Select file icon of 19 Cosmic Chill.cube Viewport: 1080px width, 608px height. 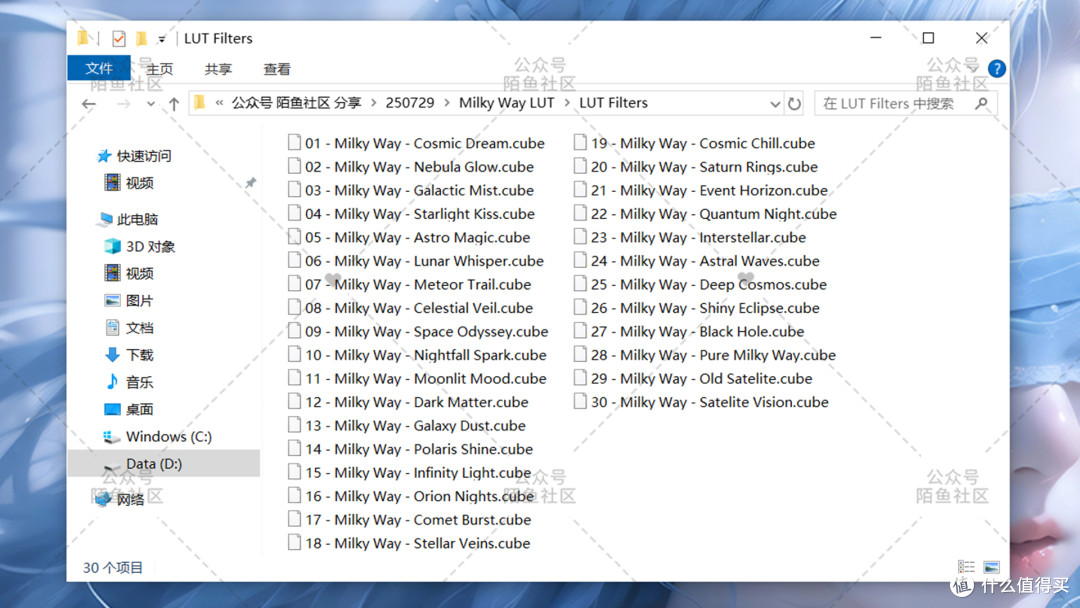tap(580, 143)
